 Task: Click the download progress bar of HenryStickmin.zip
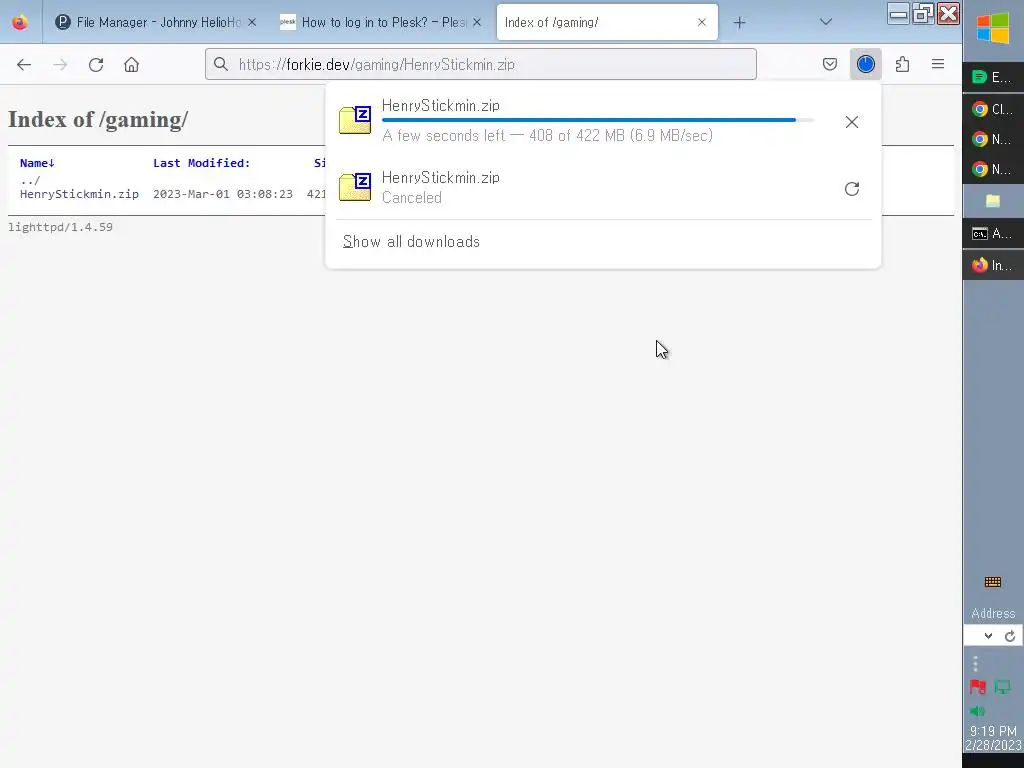point(598,120)
